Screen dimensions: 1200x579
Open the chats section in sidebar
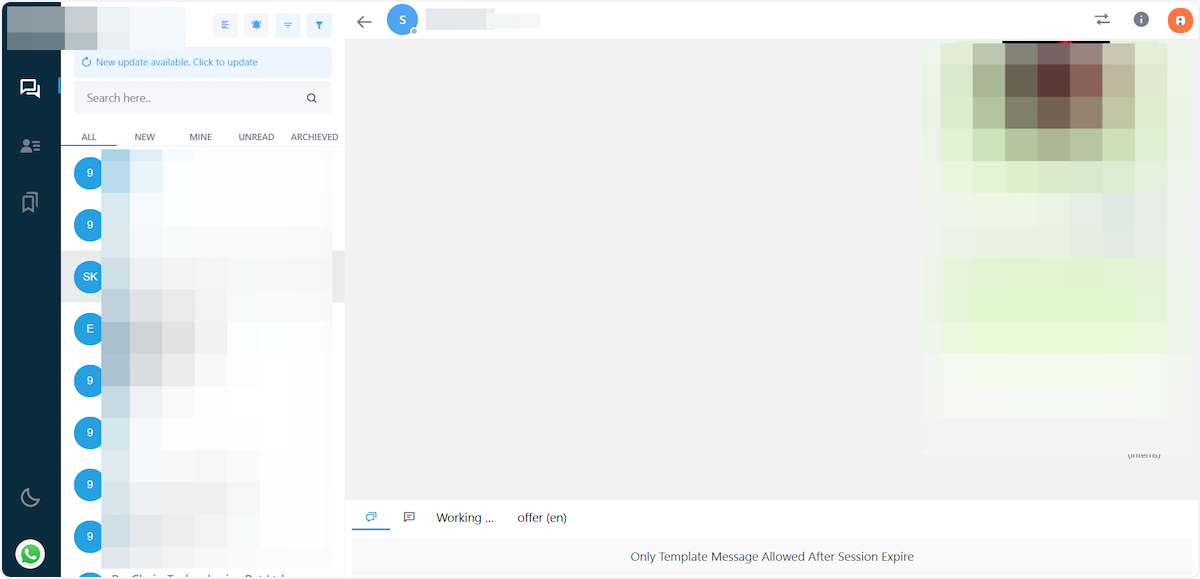[30, 89]
